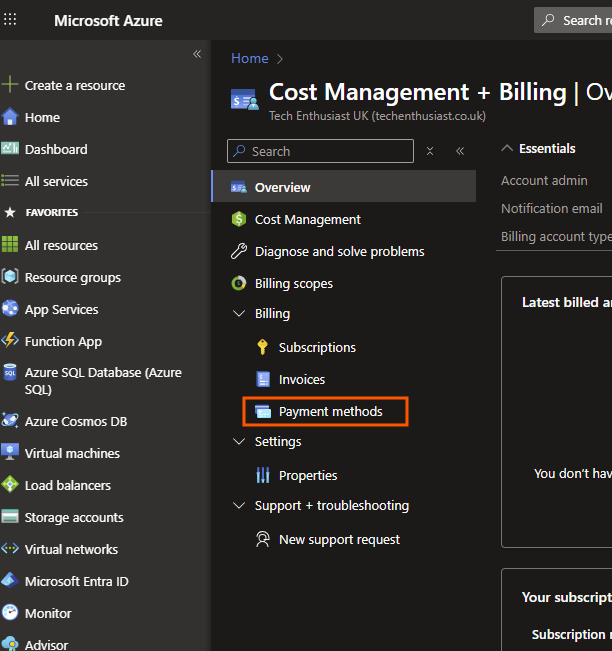The width and height of the screenshot is (612, 651).
Task: Click the Cost Management + Billing header icon
Action: [x=244, y=99]
